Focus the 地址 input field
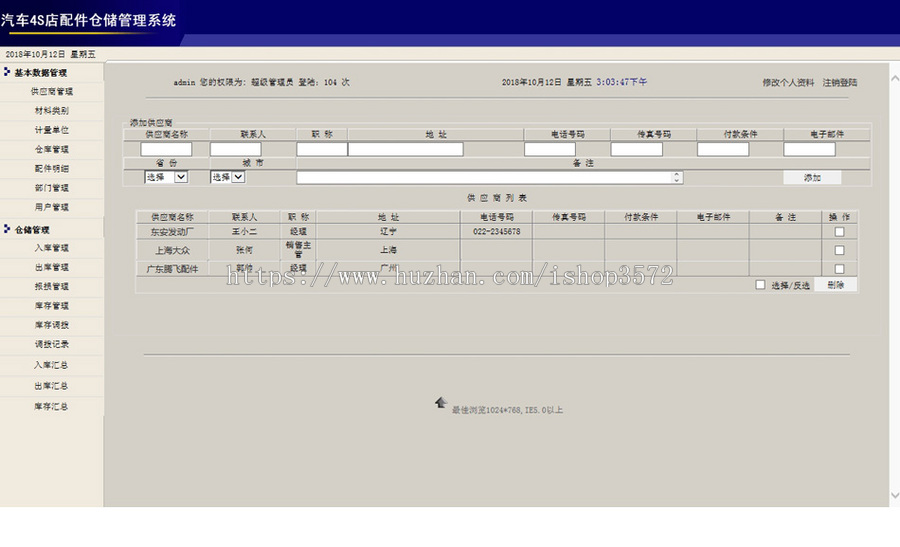This screenshot has height=547, width=900. (406, 149)
